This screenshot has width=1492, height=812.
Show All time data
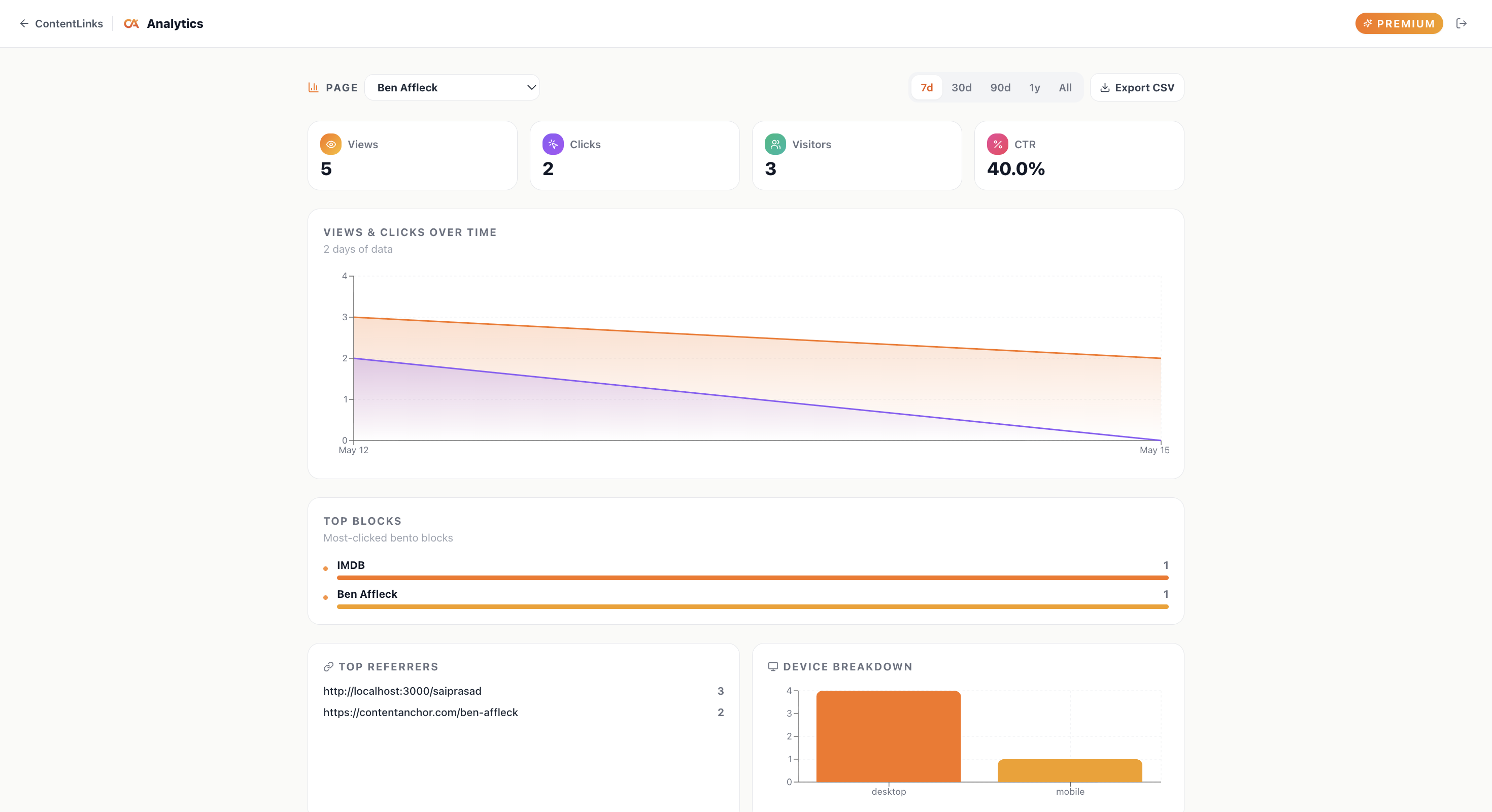tap(1065, 87)
